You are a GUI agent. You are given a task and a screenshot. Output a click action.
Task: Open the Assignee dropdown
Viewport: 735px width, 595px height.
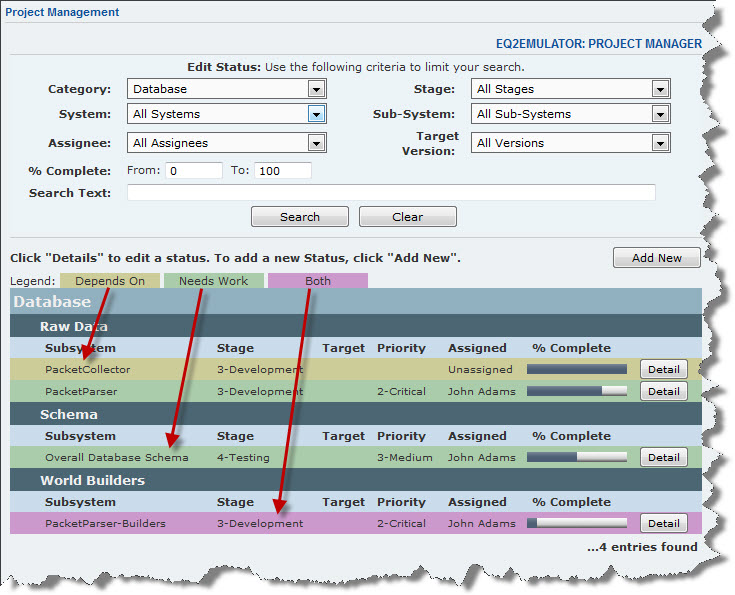pyautogui.click(x=226, y=143)
